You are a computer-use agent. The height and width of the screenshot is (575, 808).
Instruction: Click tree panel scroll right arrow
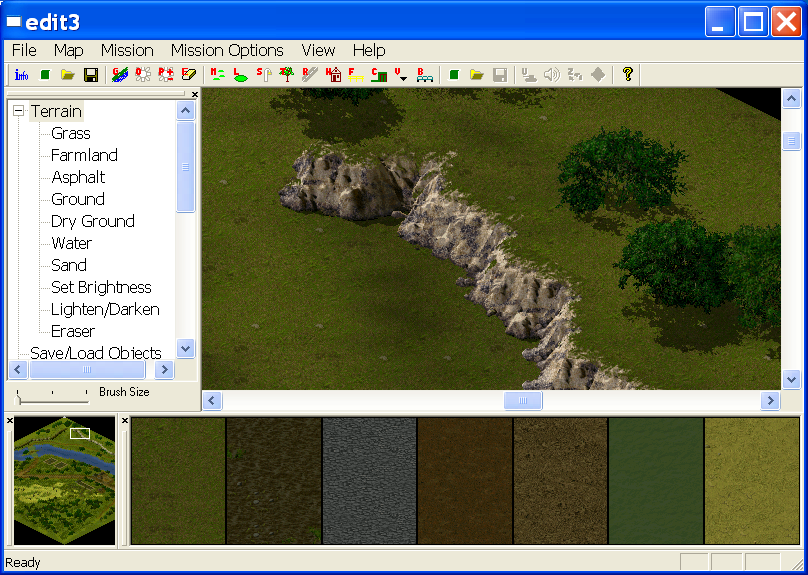pyautogui.click(x=164, y=369)
